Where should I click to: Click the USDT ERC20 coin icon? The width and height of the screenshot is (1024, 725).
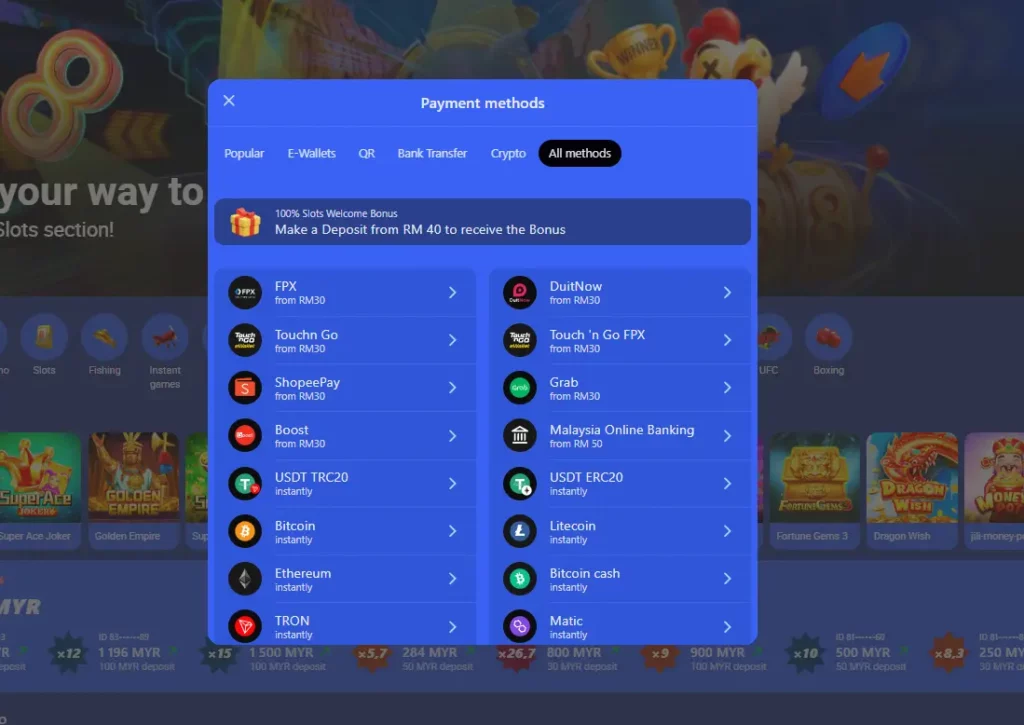coord(520,483)
